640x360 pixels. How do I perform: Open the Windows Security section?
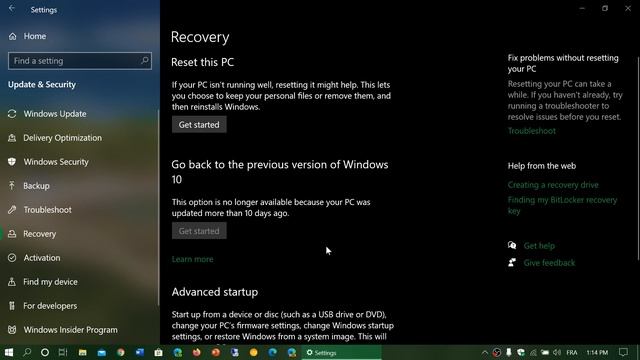click(x=56, y=162)
